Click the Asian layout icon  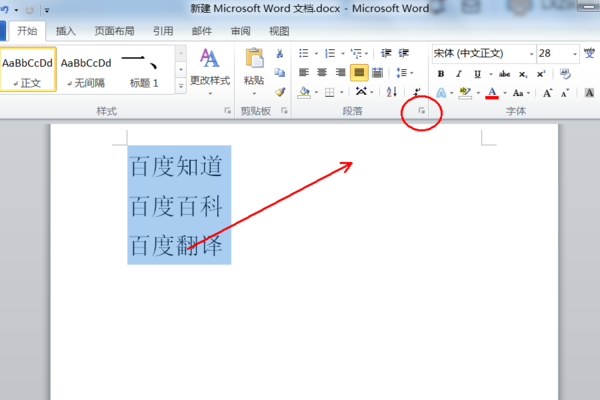361,91
